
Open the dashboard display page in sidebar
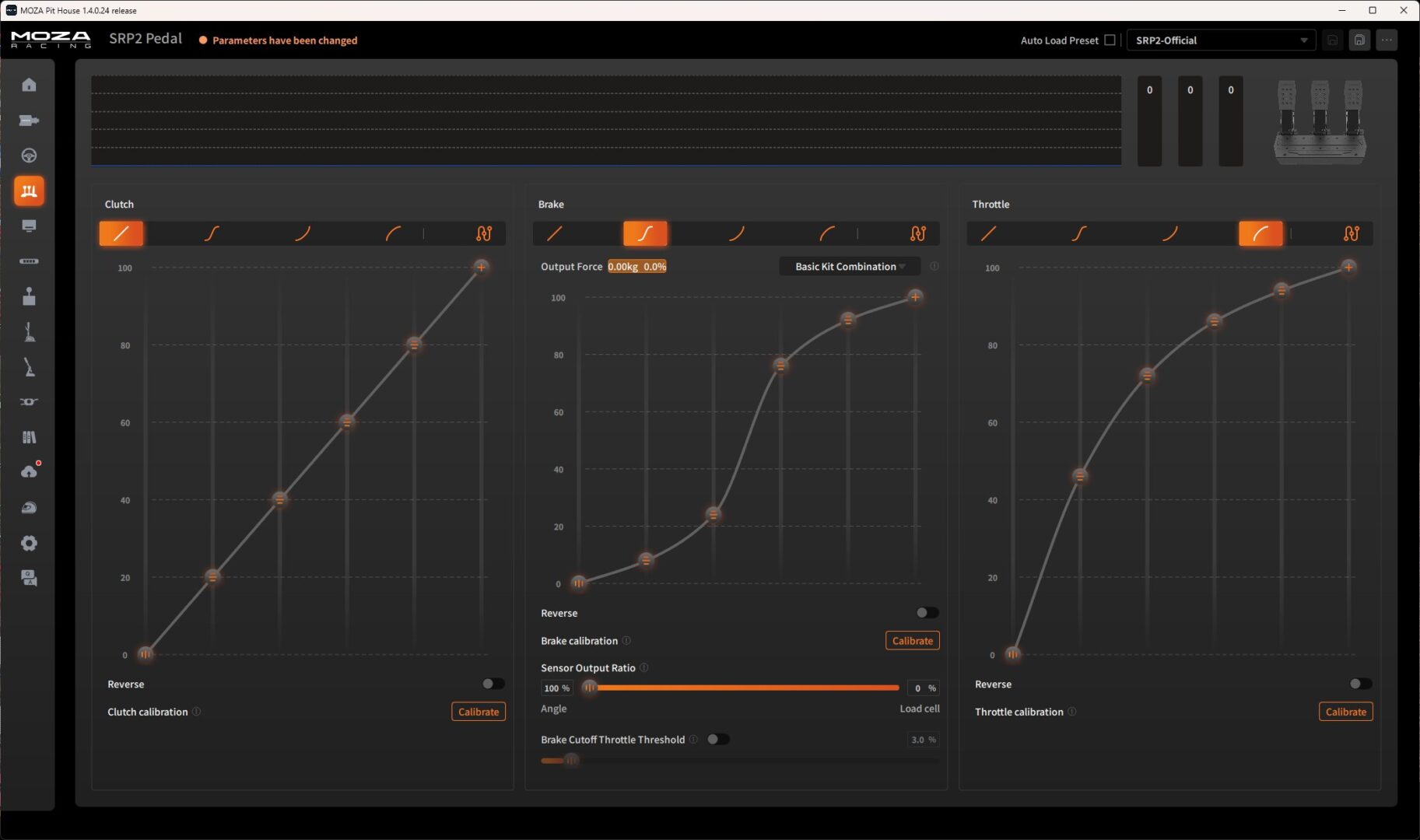tap(29, 226)
